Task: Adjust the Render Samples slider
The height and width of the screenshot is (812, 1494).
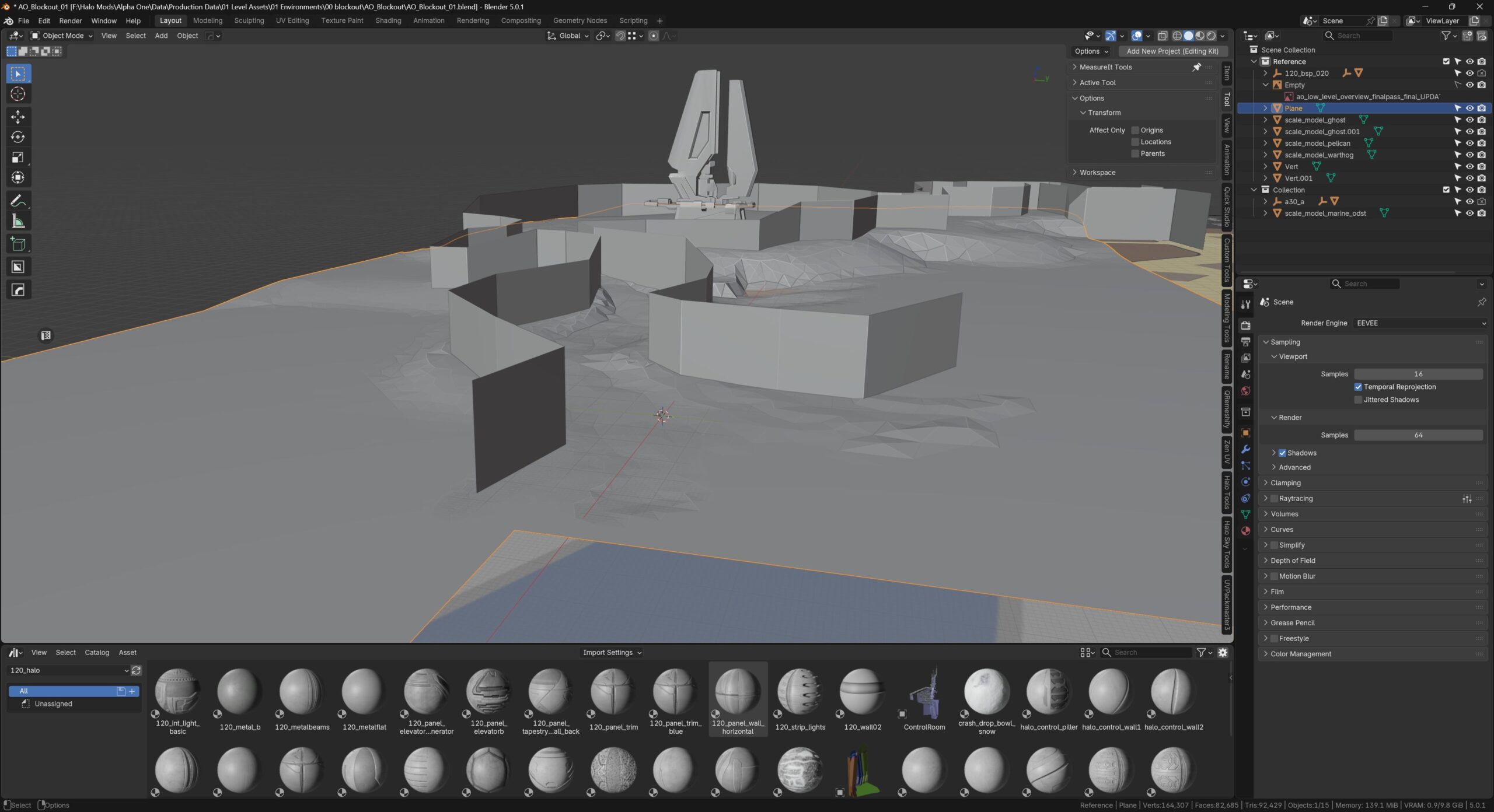Action: point(1418,435)
